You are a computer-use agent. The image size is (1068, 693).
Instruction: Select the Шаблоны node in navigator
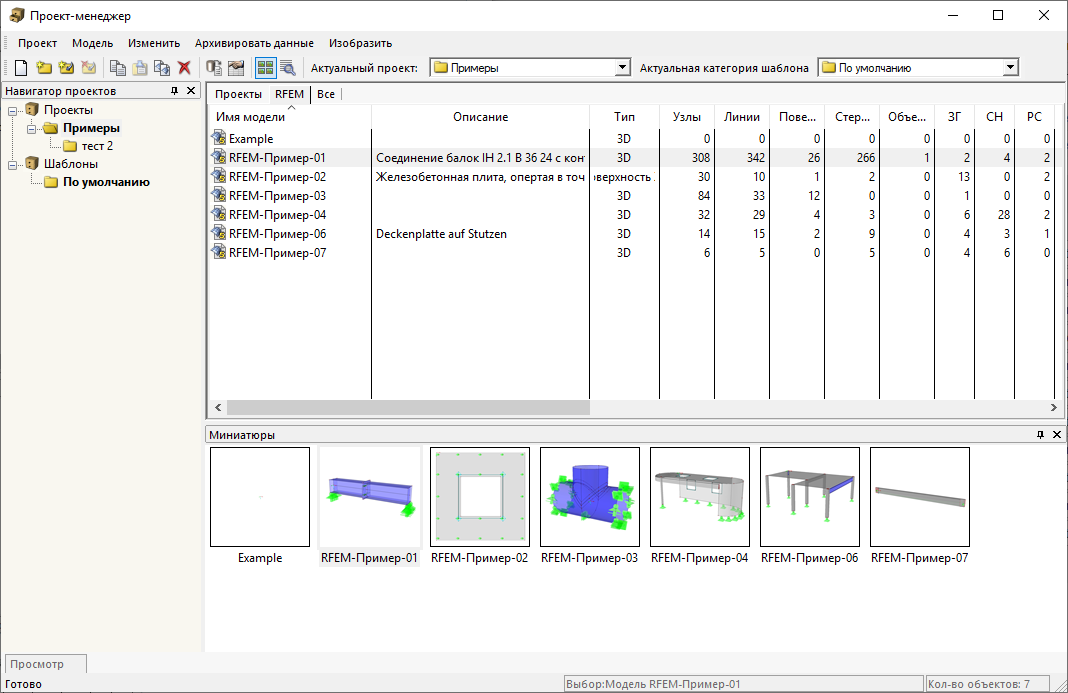[71, 164]
